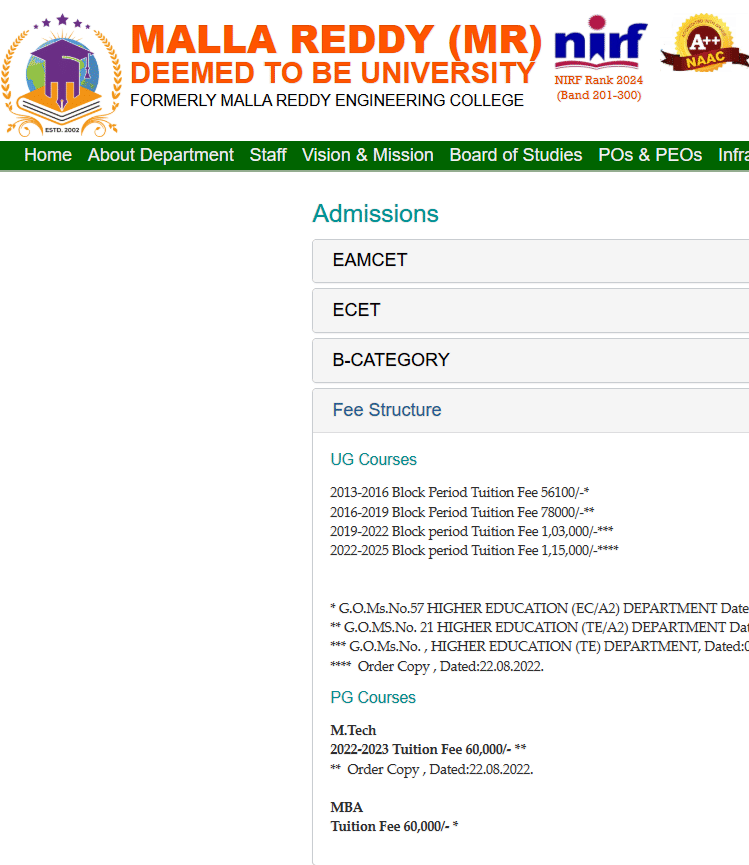Screen dimensions: 749x865
Task: Click the NIRF Rank 2024 logo
Action: tap(600, 43)
